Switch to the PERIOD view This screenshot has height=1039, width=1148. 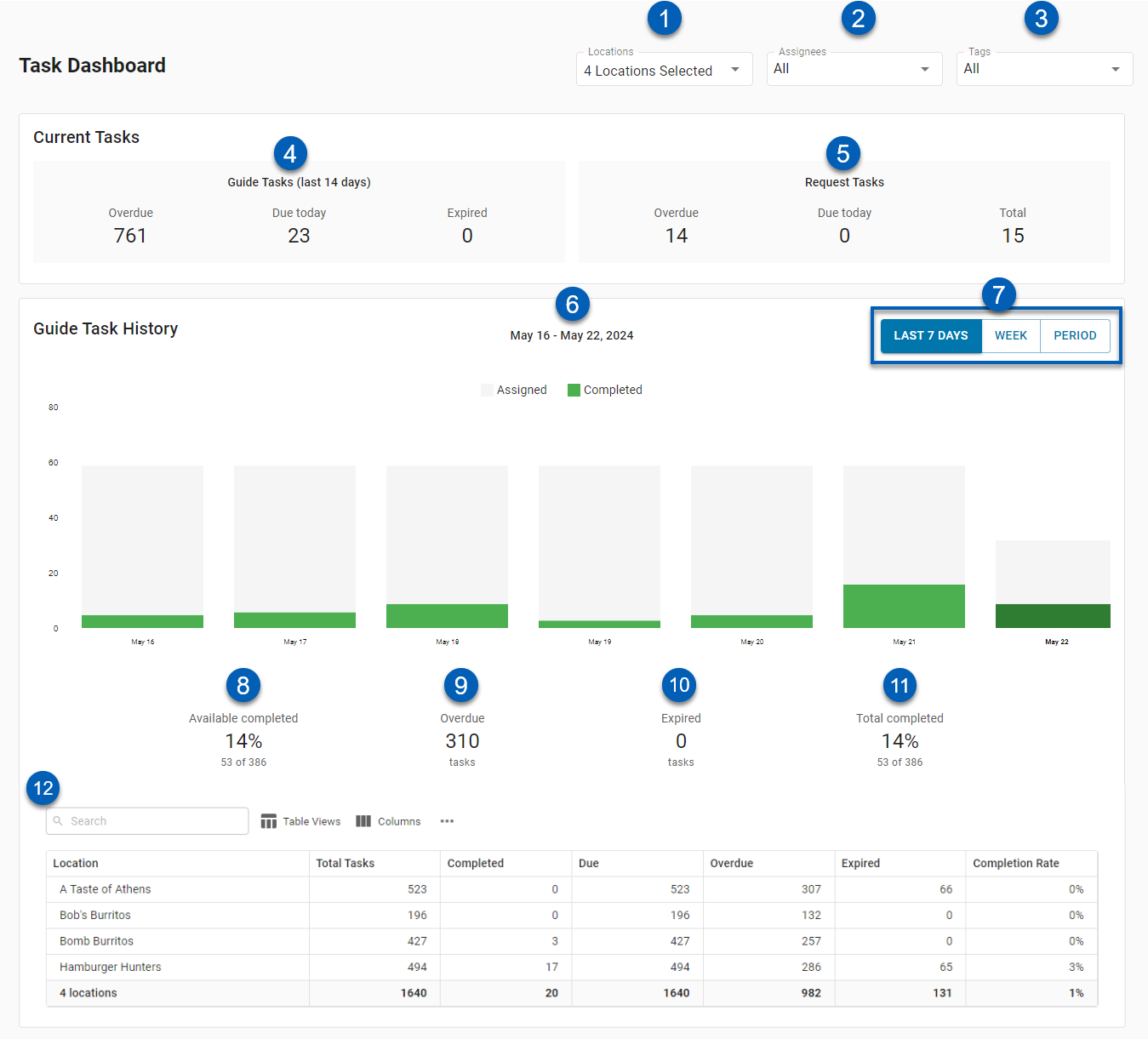1075,335
